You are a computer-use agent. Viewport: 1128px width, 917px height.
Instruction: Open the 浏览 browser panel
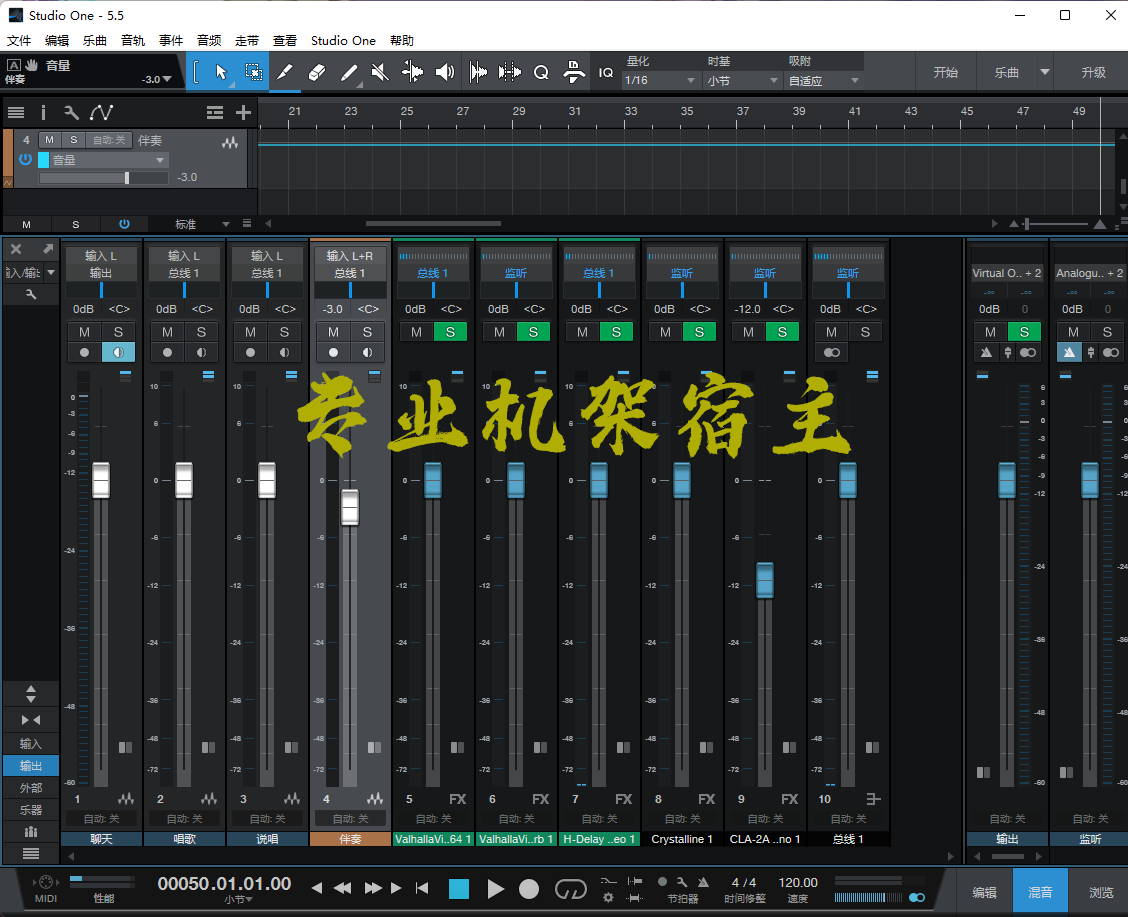click(1101, 892)
